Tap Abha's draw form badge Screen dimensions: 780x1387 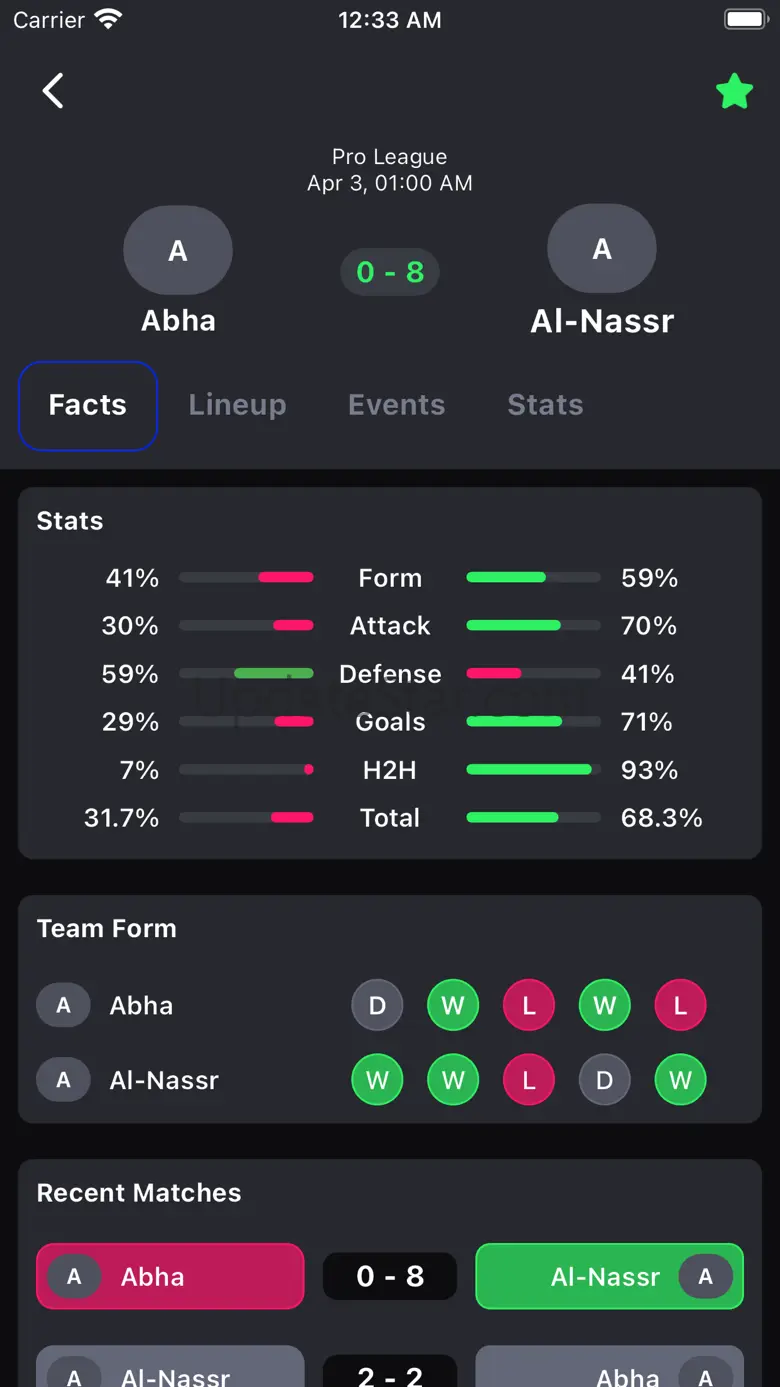point(377,1005)
